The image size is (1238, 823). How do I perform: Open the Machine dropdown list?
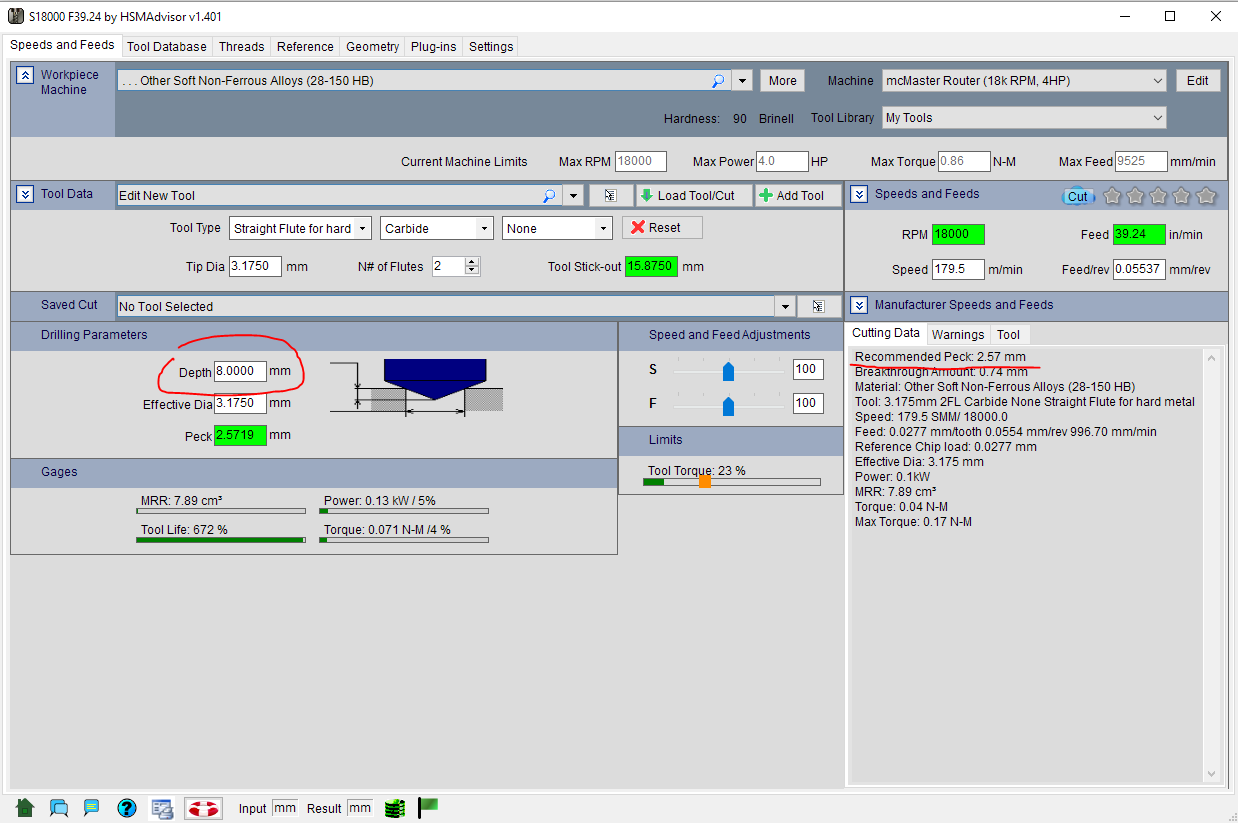coord(1157,81)
